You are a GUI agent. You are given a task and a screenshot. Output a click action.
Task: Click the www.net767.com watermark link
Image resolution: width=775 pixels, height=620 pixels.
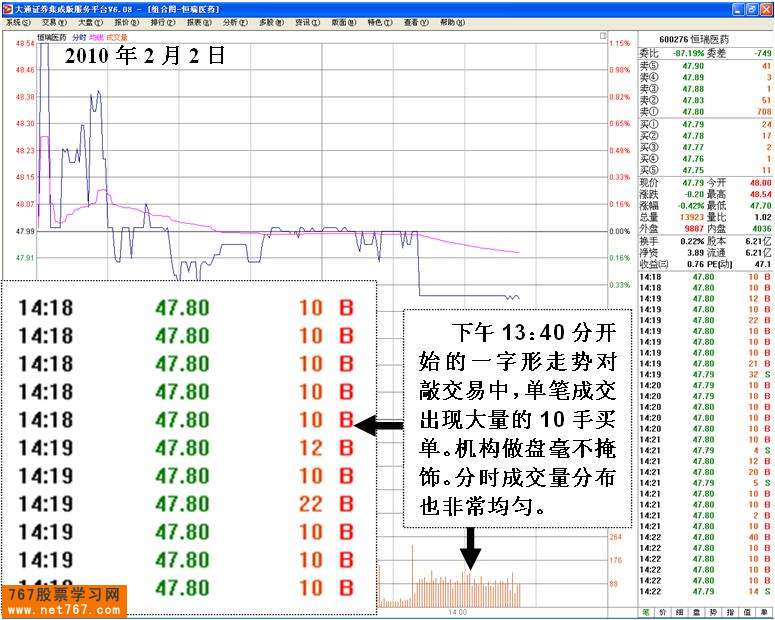click(x=64, y=609)
